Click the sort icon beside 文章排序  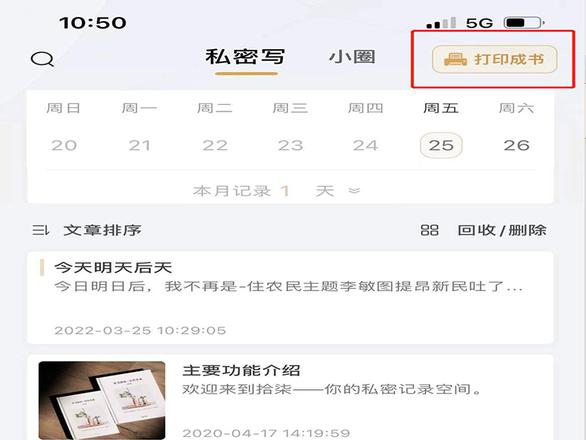tap(40, 230)
